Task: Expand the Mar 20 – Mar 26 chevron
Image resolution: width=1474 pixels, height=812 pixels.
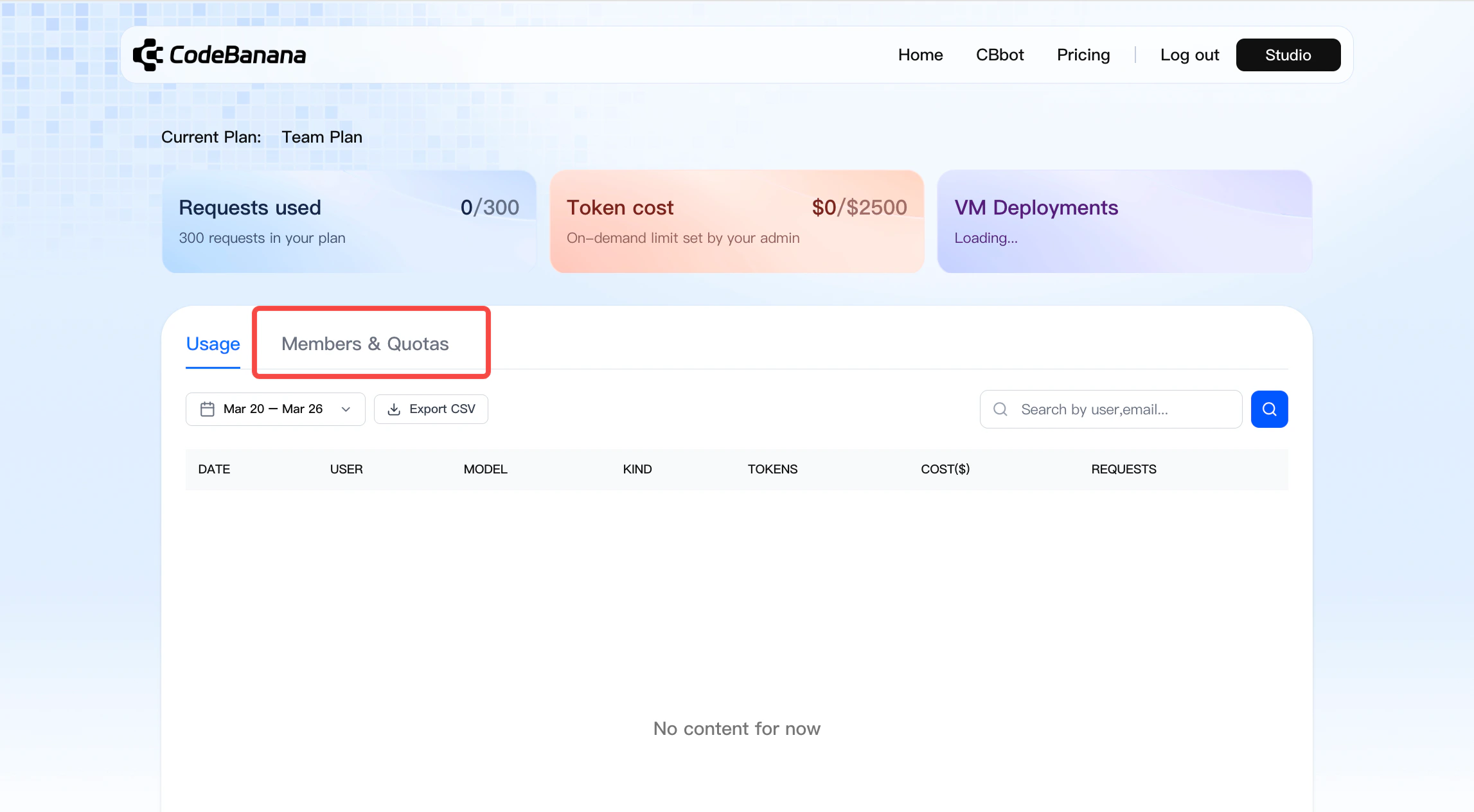Action: [346, 409]
